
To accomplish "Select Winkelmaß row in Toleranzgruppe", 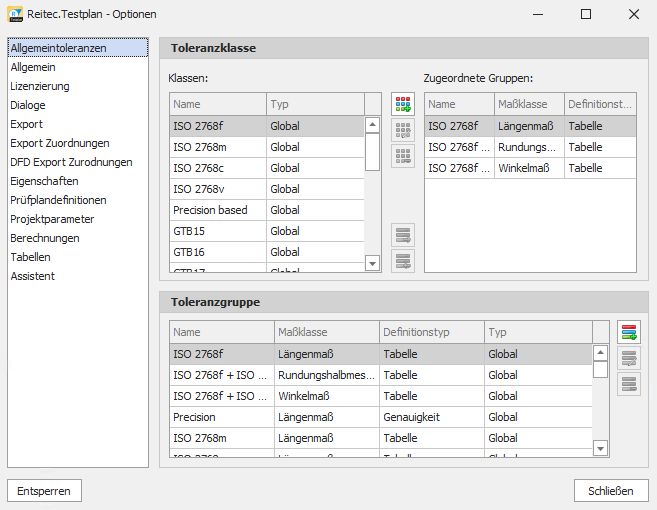I will [x=381, y=396].
